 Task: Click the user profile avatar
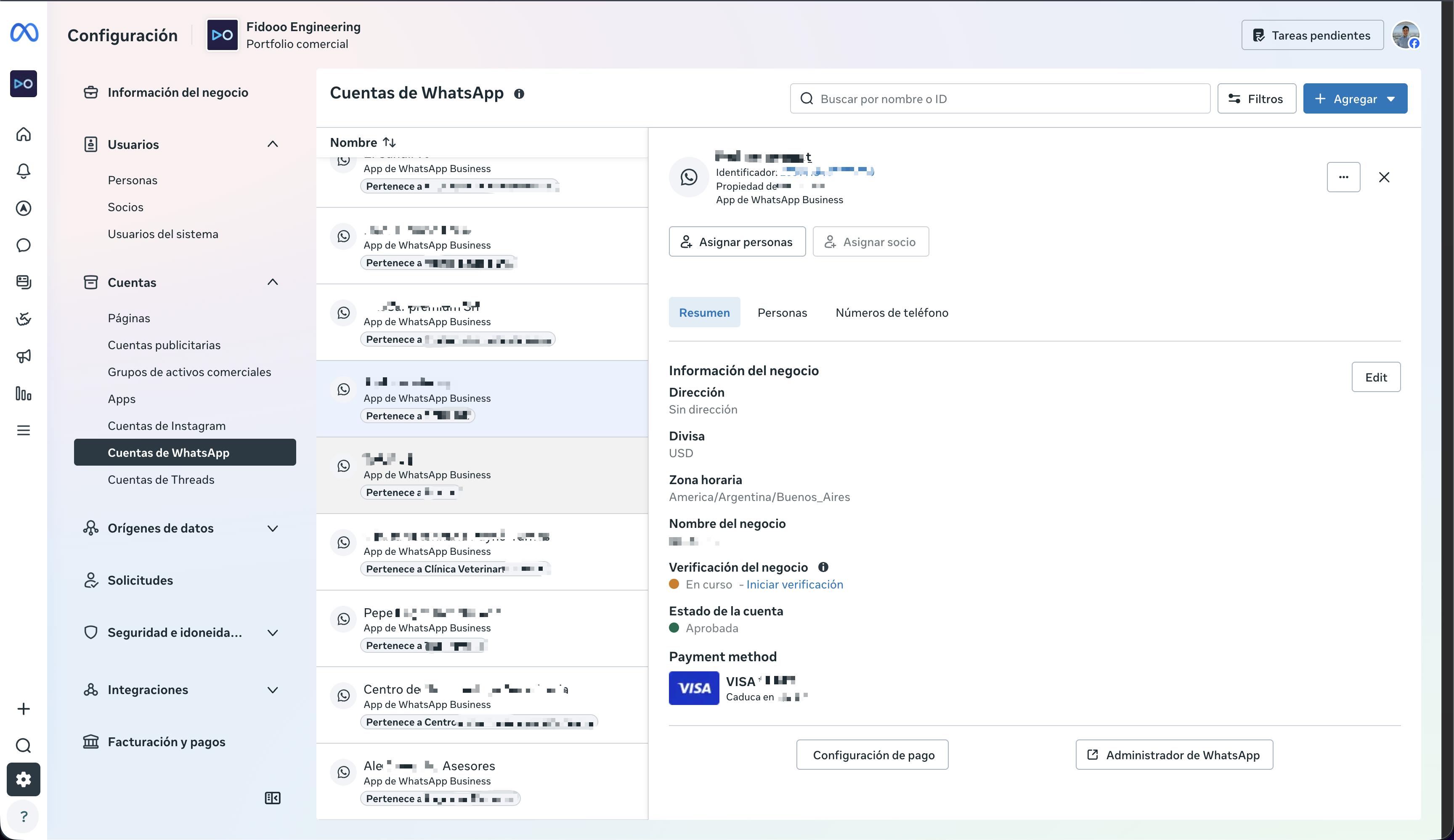(1406, 35)
